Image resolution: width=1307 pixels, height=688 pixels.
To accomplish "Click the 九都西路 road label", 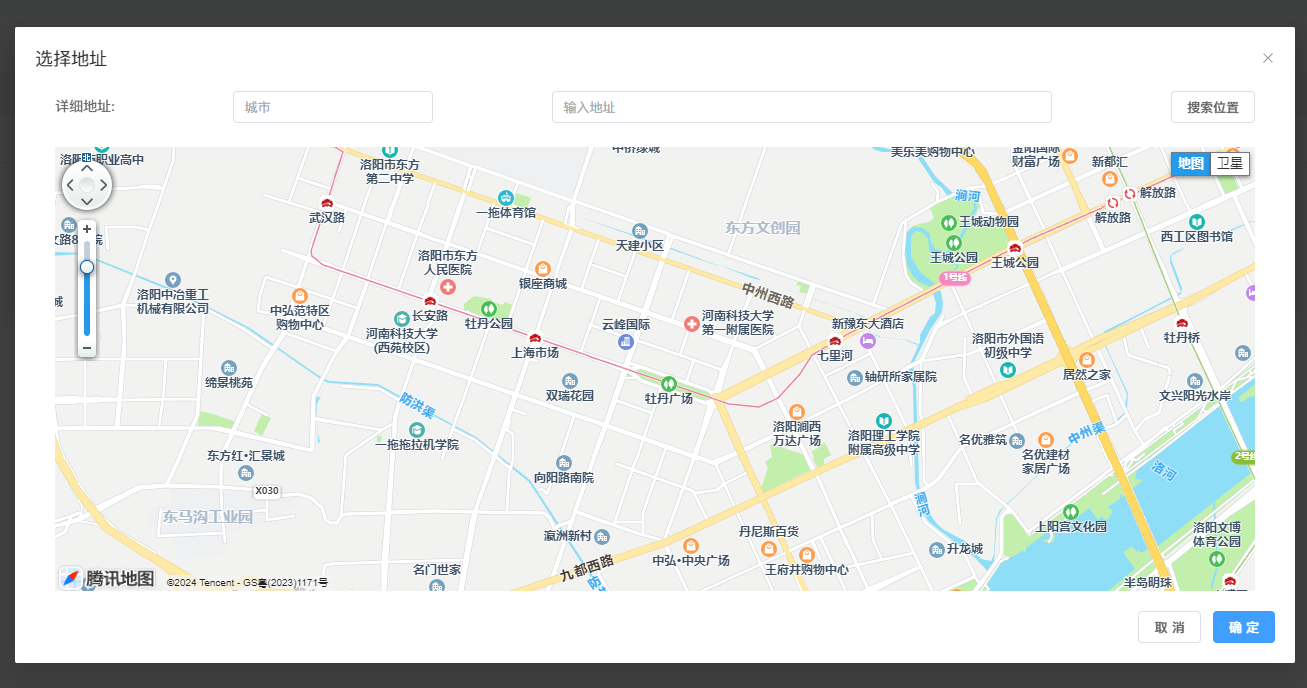I will coord(587,568).
